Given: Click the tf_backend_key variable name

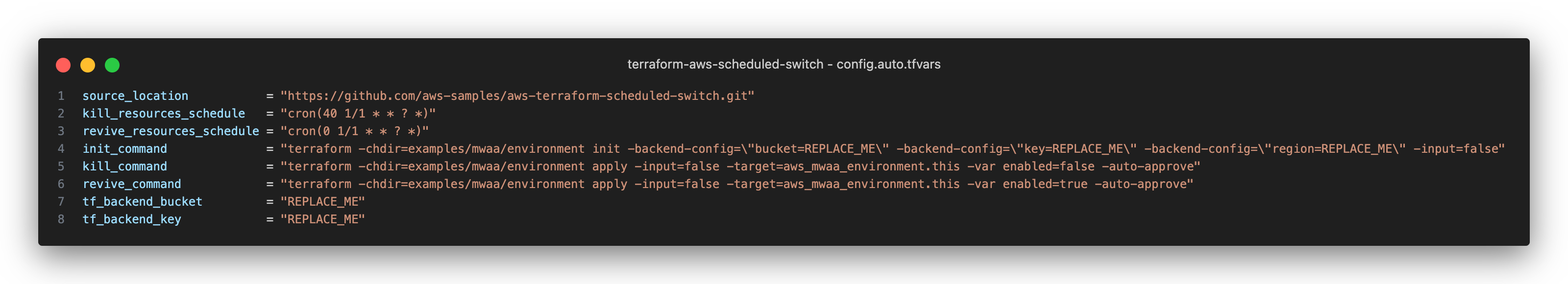Looking at the screenshot, I should [131, 219].
